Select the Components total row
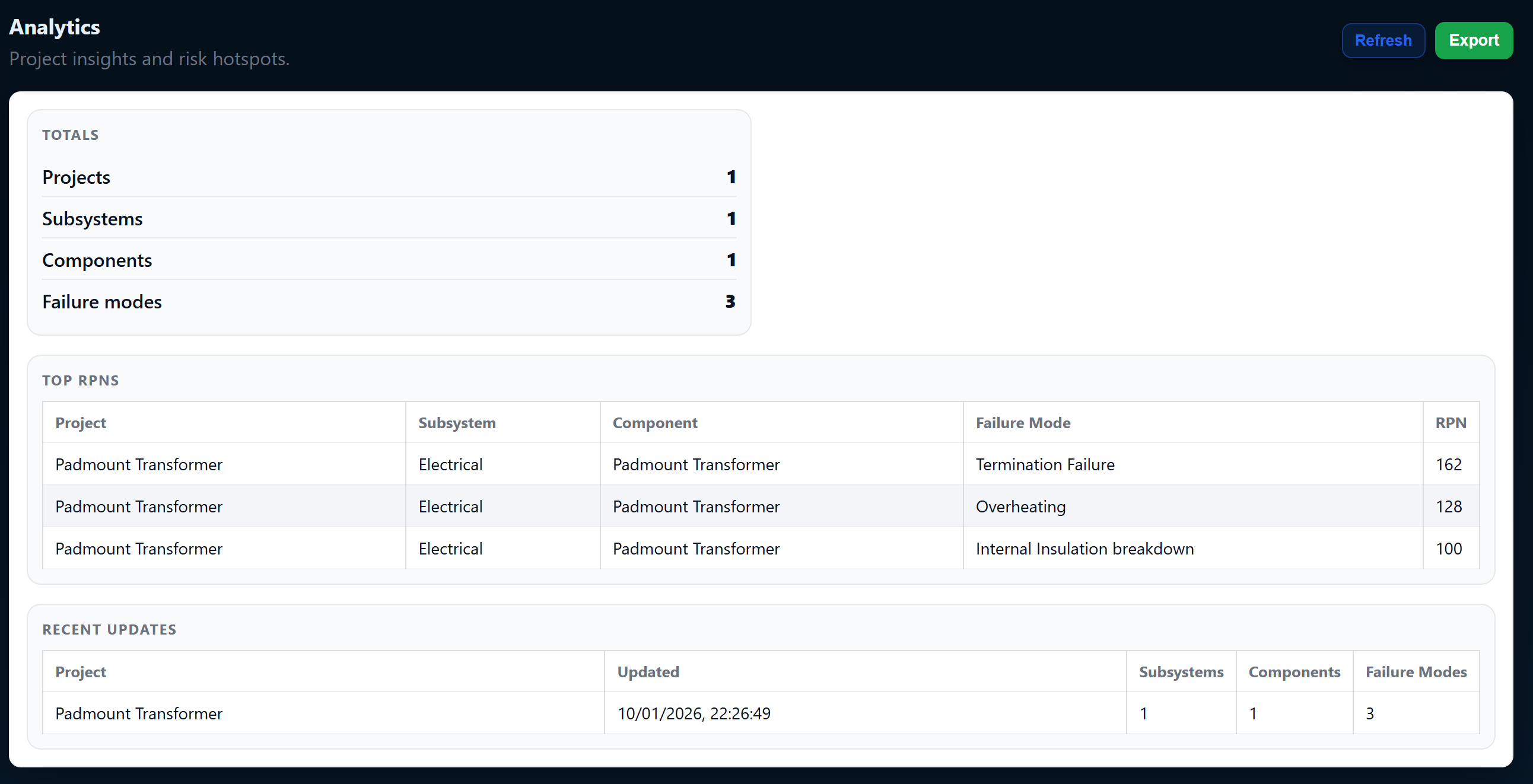Screen dimensions: 1533x784 [x=388, y=260]
